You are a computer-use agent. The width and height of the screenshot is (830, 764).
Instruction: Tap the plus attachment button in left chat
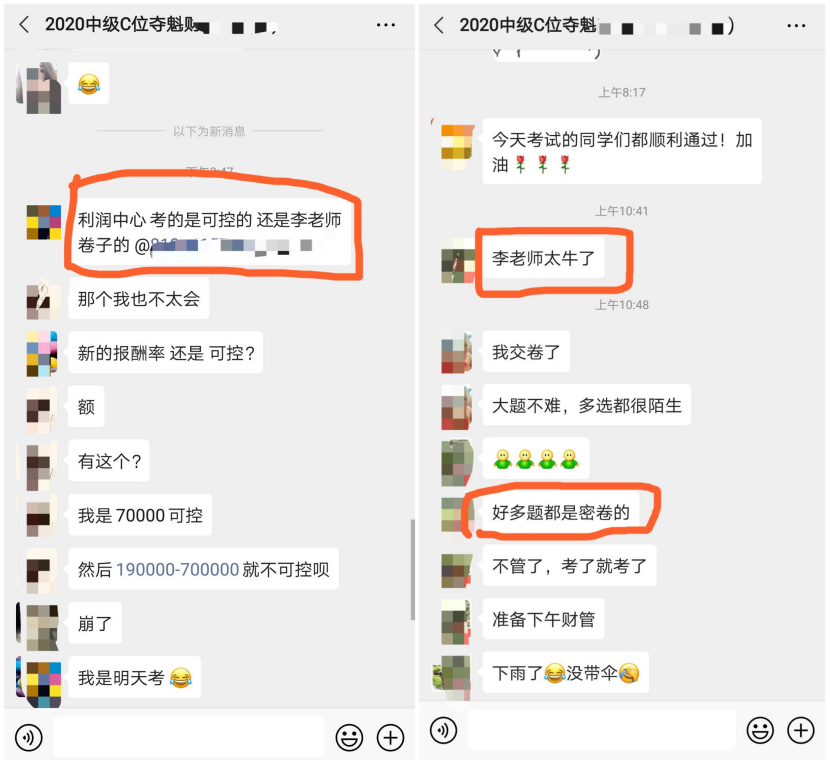coord(390,737)
